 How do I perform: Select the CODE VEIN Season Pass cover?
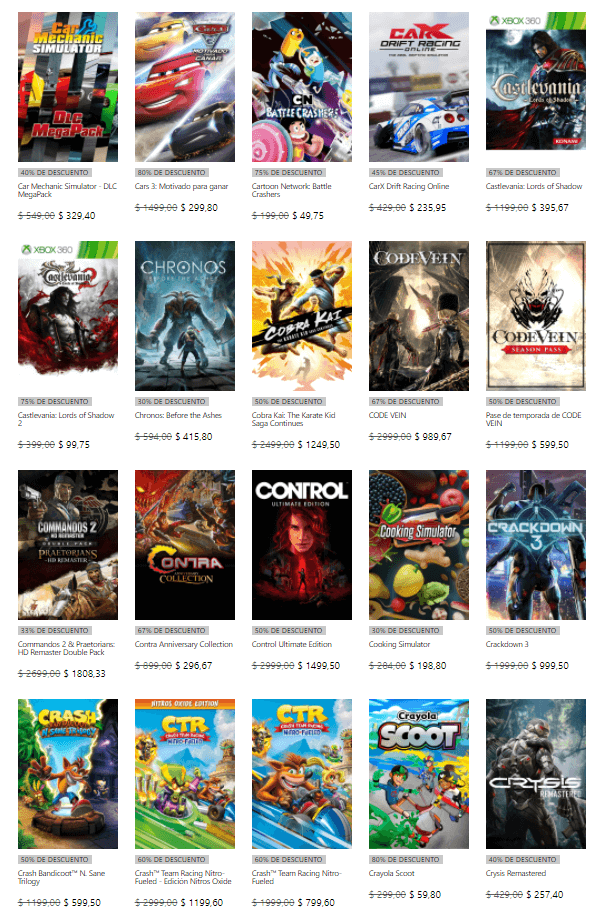(535, 316)
